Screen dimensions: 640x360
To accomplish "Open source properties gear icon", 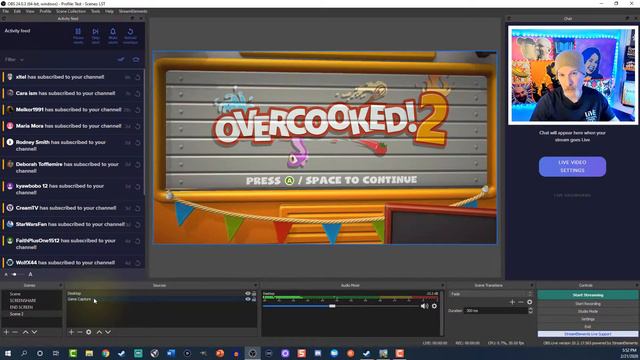I will pos(89,332).
